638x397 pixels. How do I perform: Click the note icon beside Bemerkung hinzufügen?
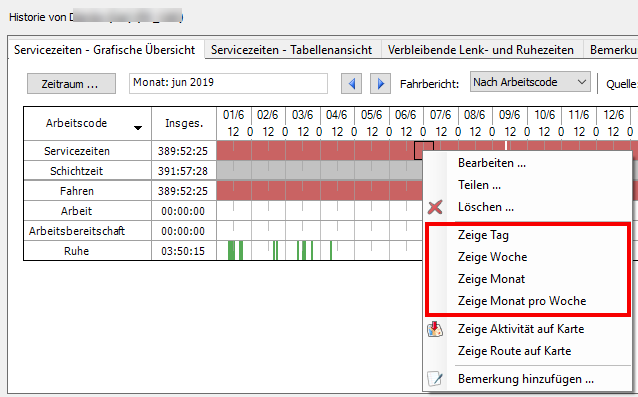point(435,379)
